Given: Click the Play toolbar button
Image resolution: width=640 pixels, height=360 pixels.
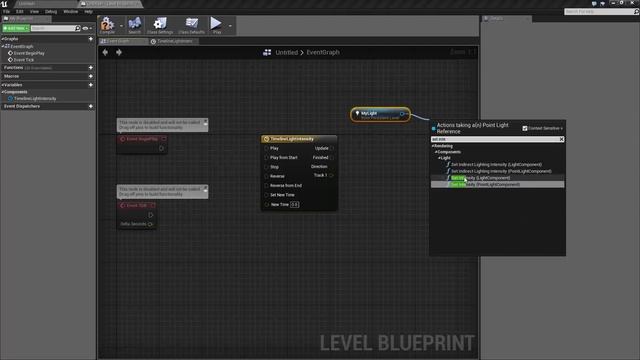Looking at the screenshot, I should click(x=216, y=25).
